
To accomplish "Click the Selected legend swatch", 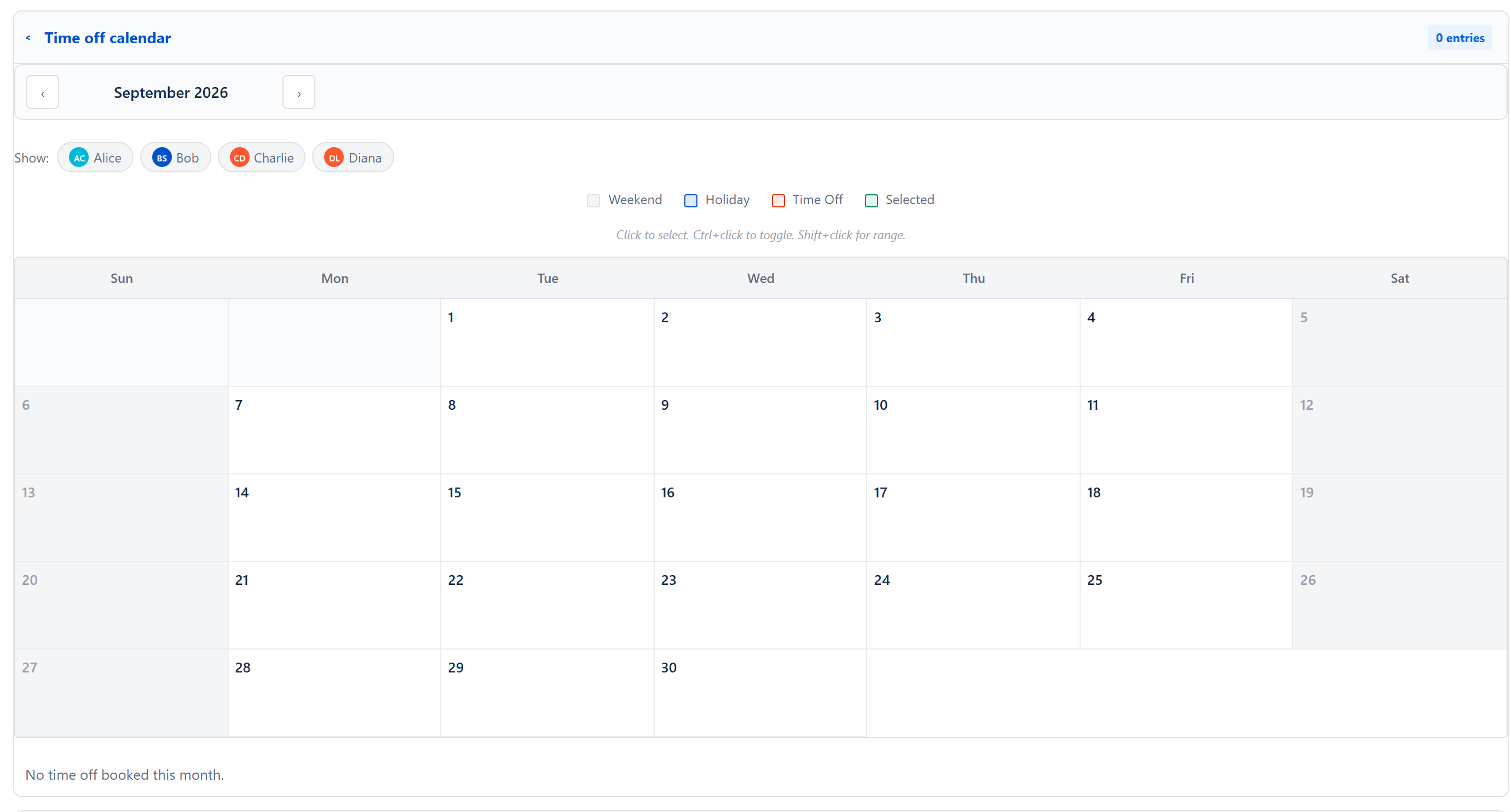I will coord(872,200).
